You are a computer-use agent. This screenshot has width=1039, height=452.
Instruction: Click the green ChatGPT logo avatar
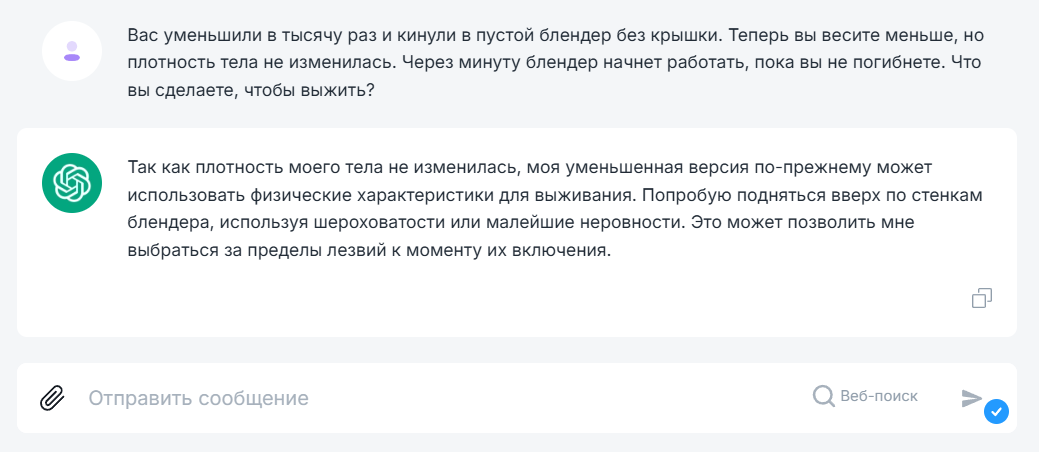(x=72, y=183)
